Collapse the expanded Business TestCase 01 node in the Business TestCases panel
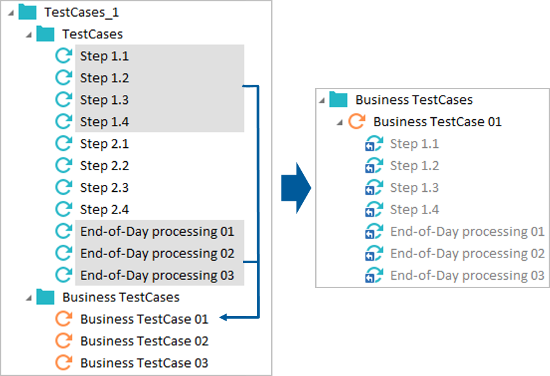This screenshot has height=376, width=550. (x=340, y=122)
